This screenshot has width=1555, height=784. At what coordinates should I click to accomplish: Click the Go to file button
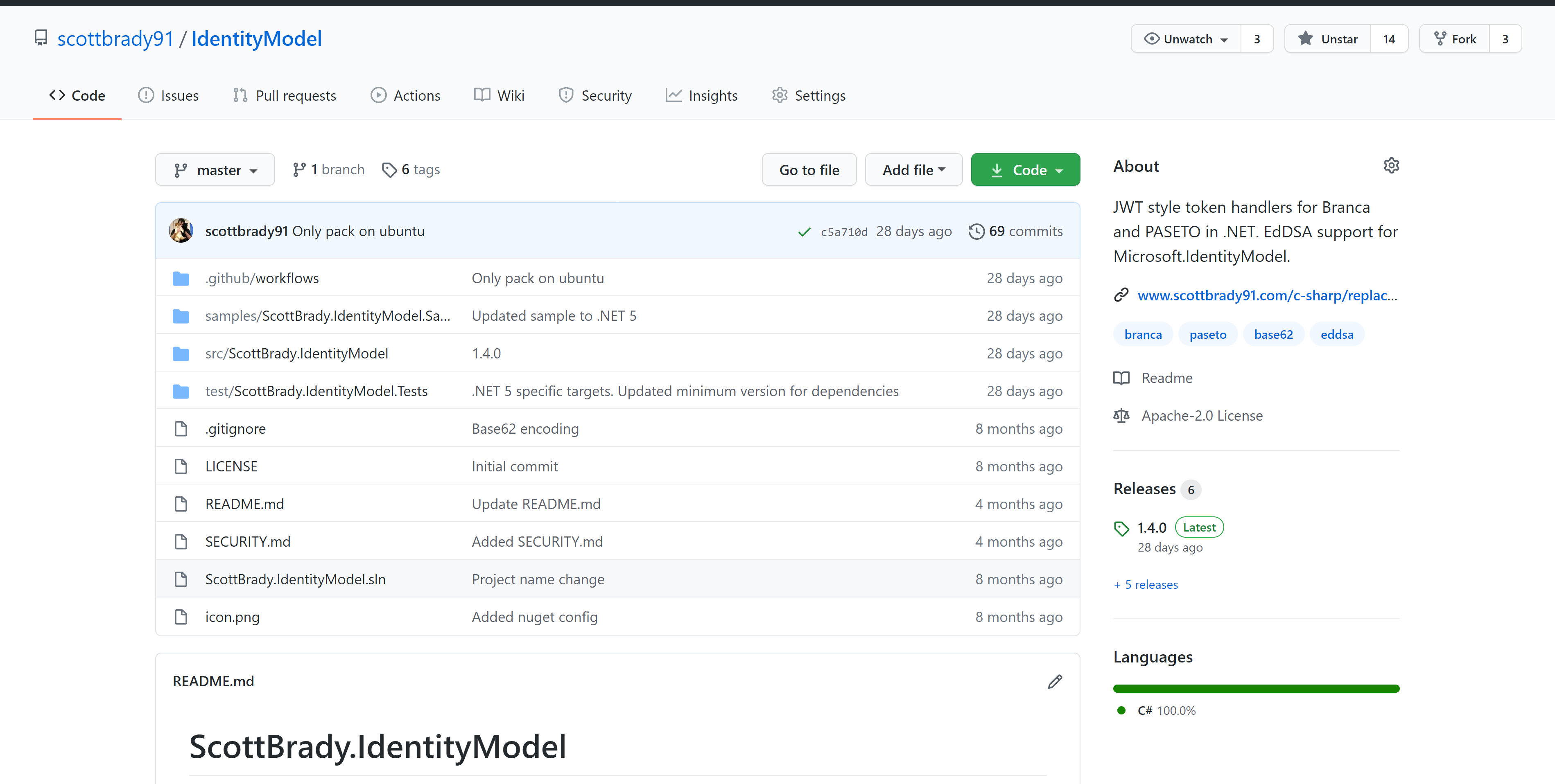tap(809, 170)
